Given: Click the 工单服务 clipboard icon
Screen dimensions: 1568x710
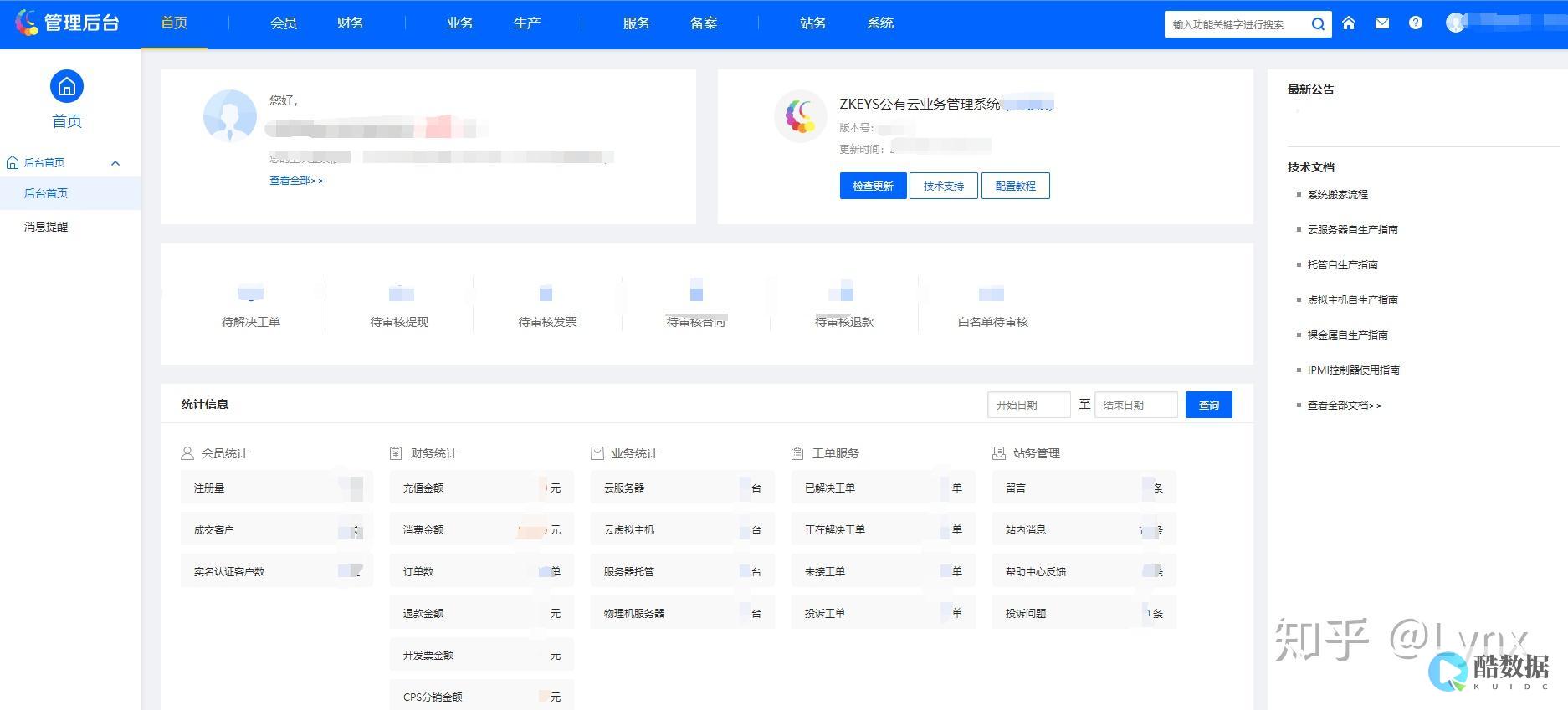Looking at the screenshot, I should tap(797, 453).
